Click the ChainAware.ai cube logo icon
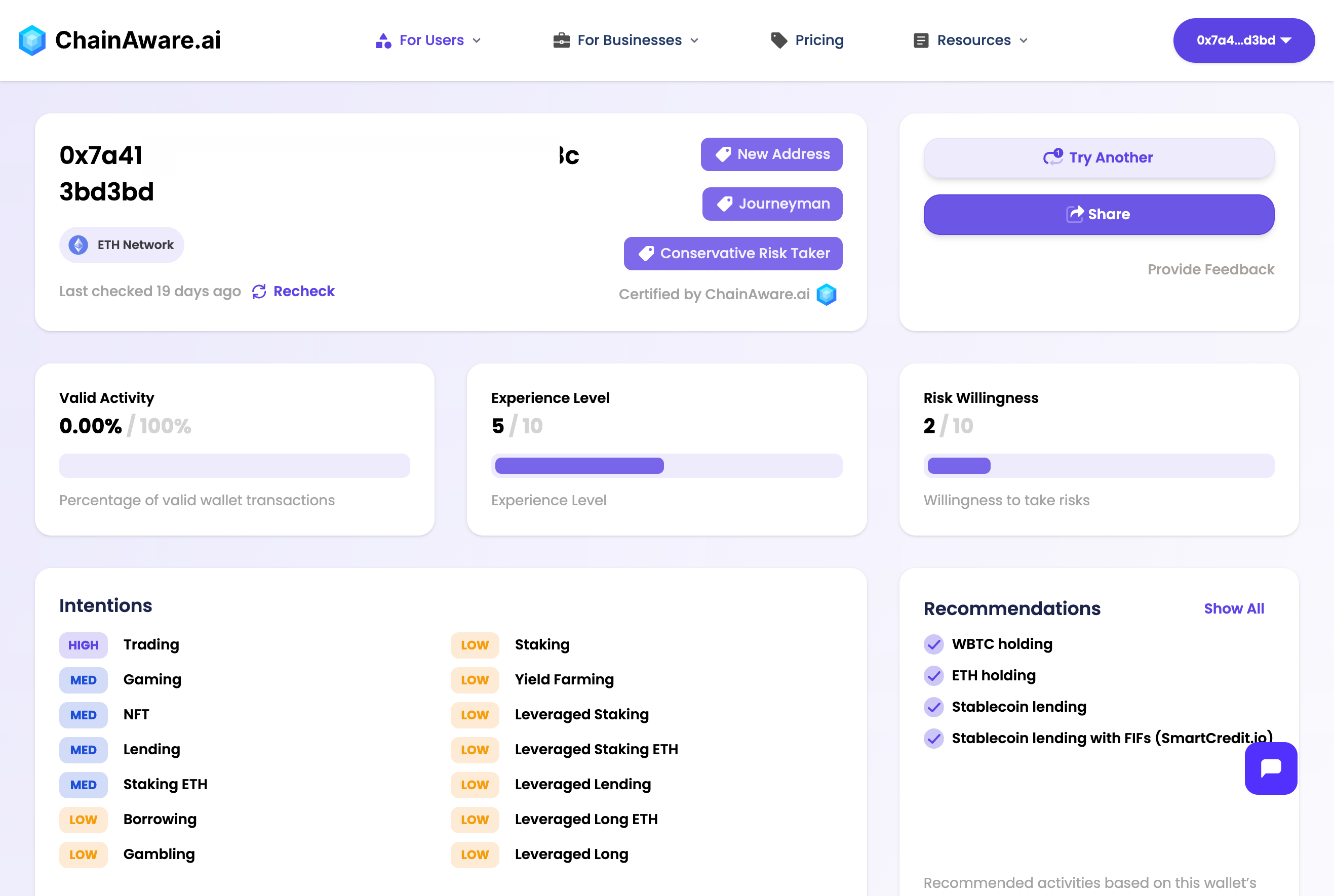Viewport: 1334px width, 896px height. tap(32, 40)
